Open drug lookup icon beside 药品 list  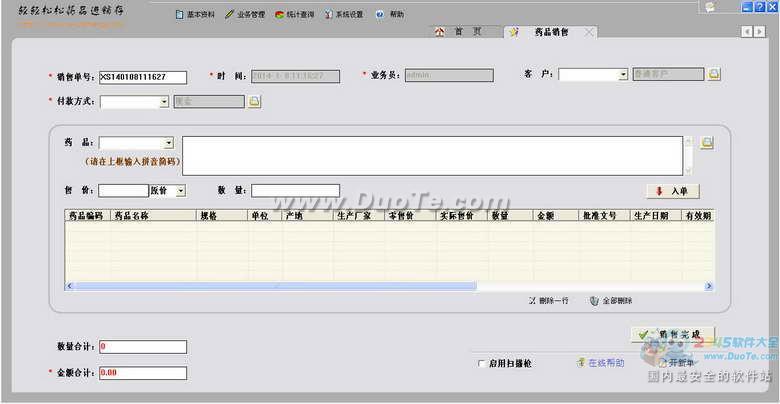coord(707,143)
